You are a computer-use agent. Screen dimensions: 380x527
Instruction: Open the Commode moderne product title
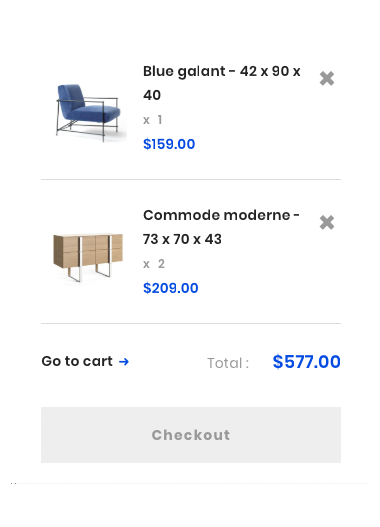[221, 227]
